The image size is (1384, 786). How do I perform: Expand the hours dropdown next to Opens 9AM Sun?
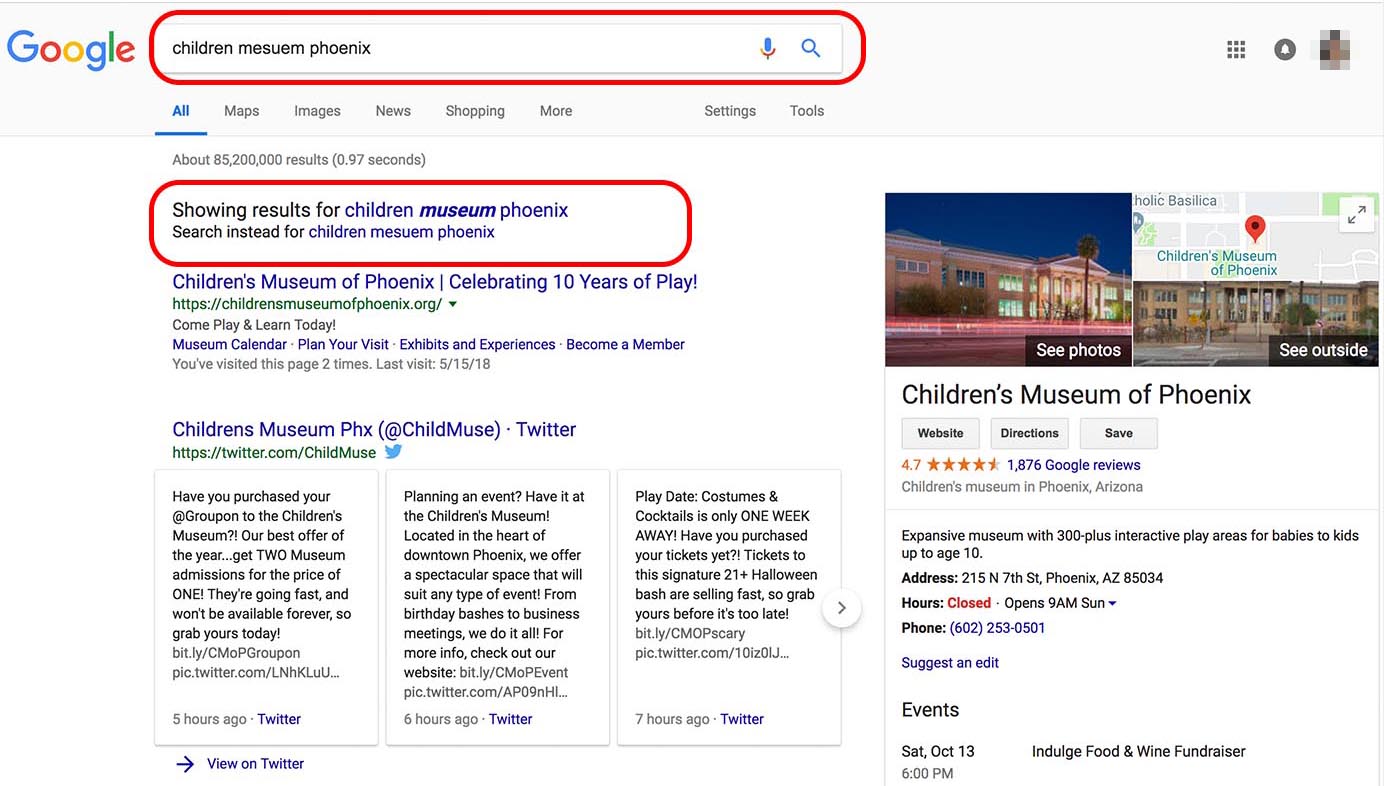click(x=1112, y=604)
